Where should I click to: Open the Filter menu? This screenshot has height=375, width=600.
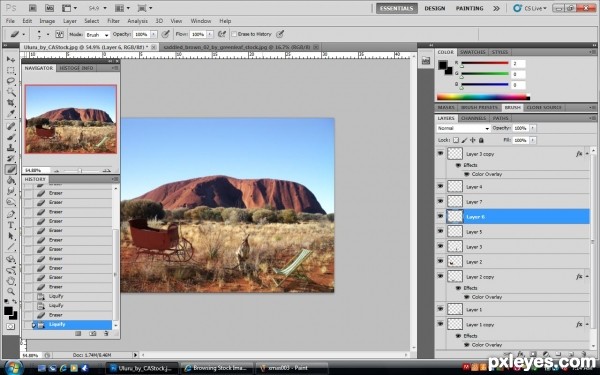tap(113, 21)
